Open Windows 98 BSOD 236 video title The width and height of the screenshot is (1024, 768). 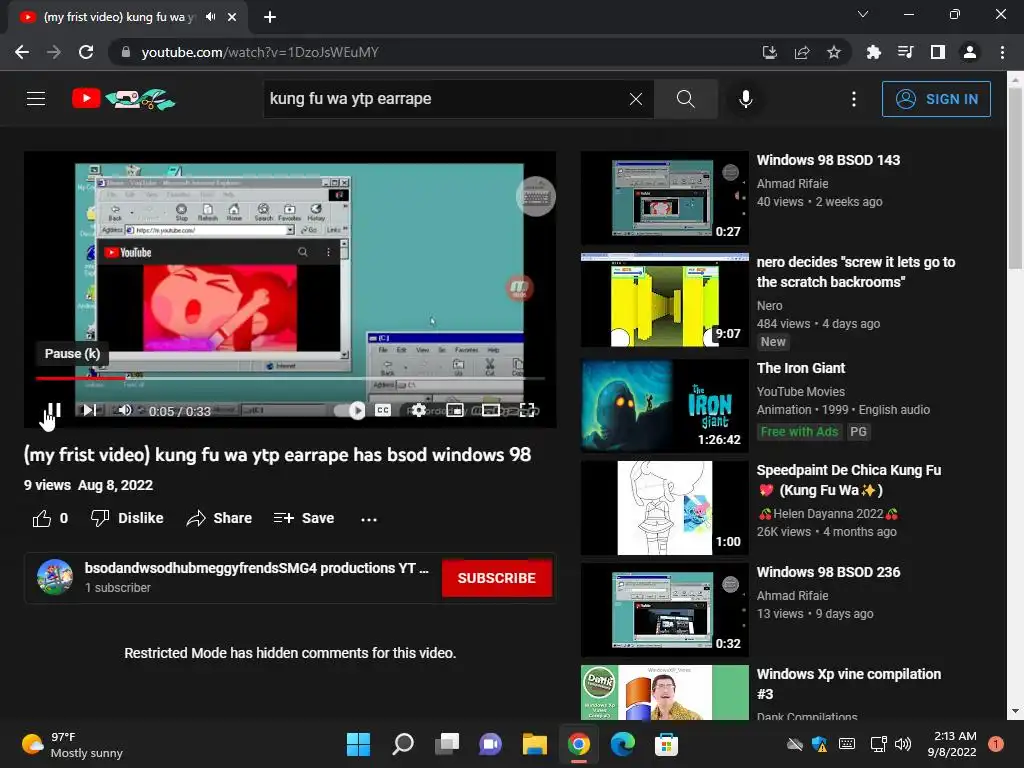click(828, 572)
